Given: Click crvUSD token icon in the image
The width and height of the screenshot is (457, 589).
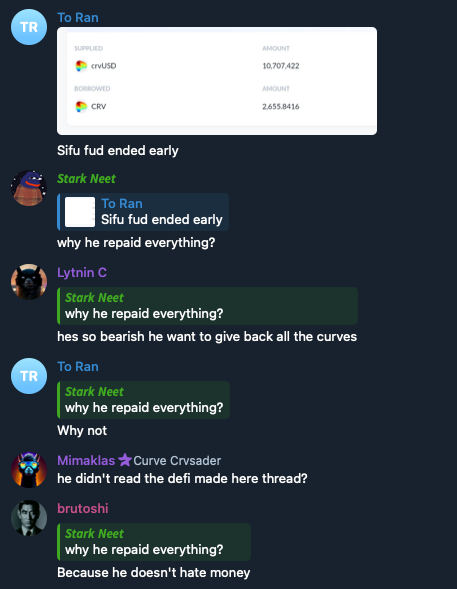Looking at the screenshot, I should click(81, 66).
